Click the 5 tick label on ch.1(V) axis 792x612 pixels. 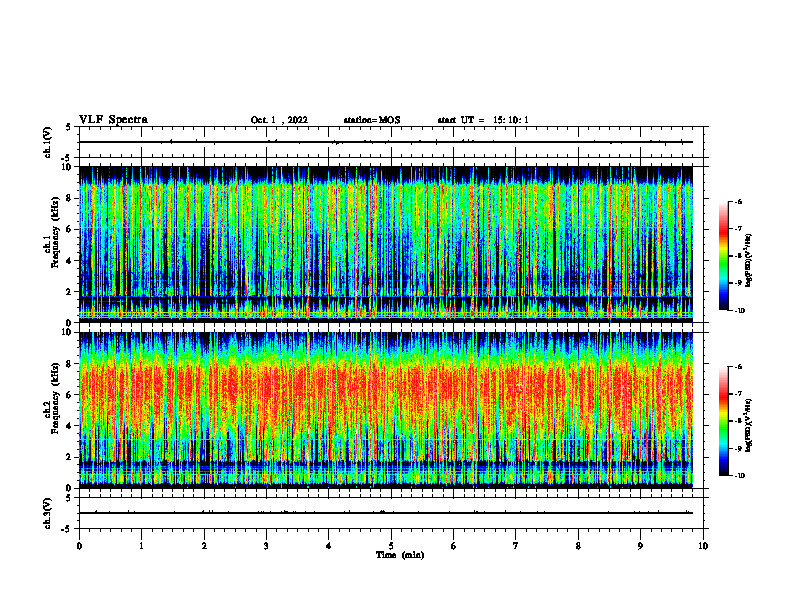68,127
